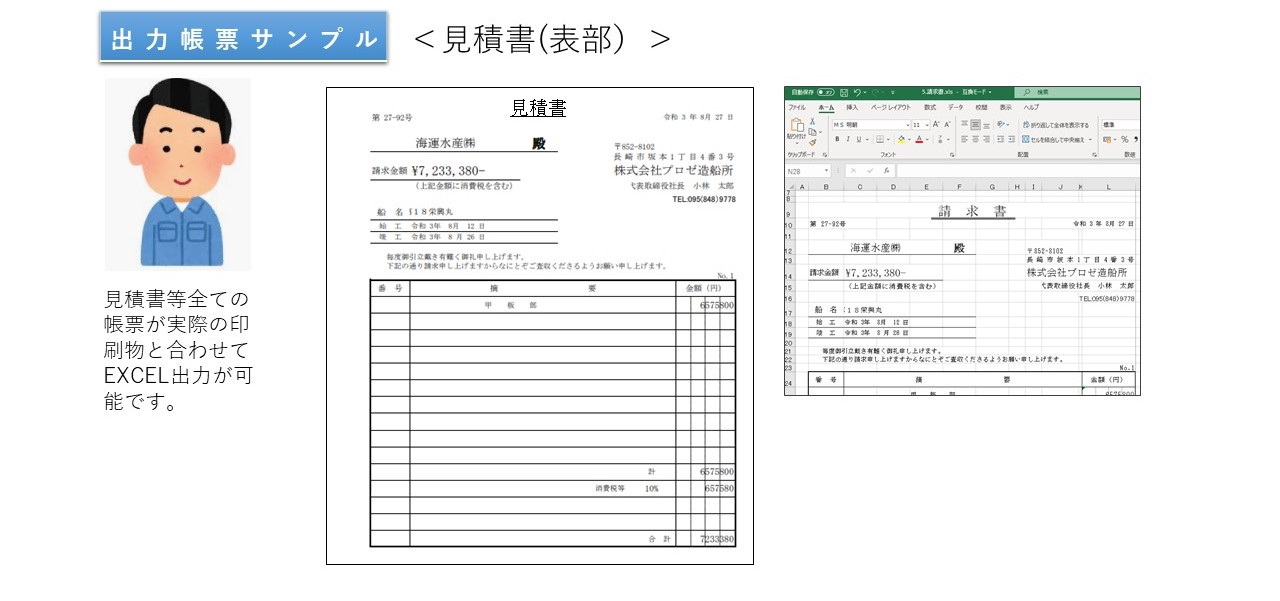This screenshot has width=1280, height=601.
Task: Click the worker avatar illustration
Action: pos(178,174)
